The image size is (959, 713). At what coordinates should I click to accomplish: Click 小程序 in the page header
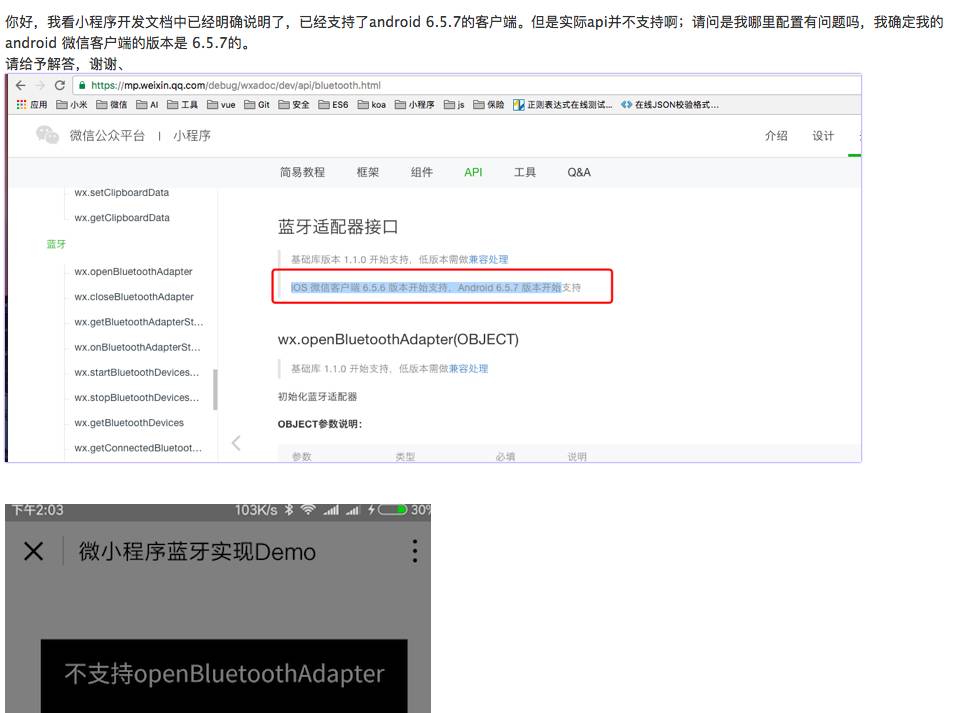click(x=191, y=136)
